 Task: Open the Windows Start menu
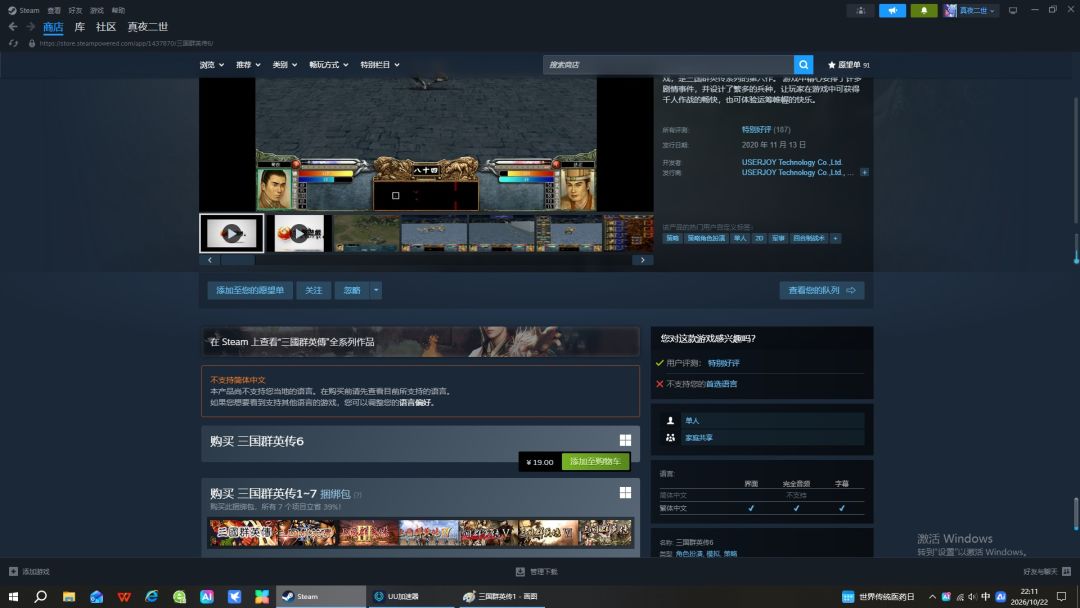pyautogui.click(x=13, y=596)
